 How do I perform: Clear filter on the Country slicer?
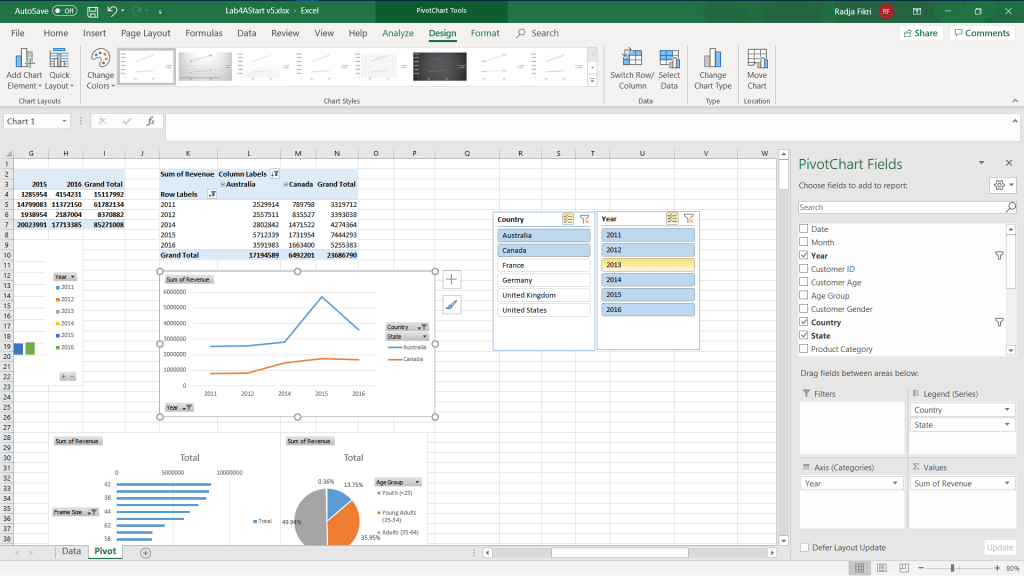[585, 218]
